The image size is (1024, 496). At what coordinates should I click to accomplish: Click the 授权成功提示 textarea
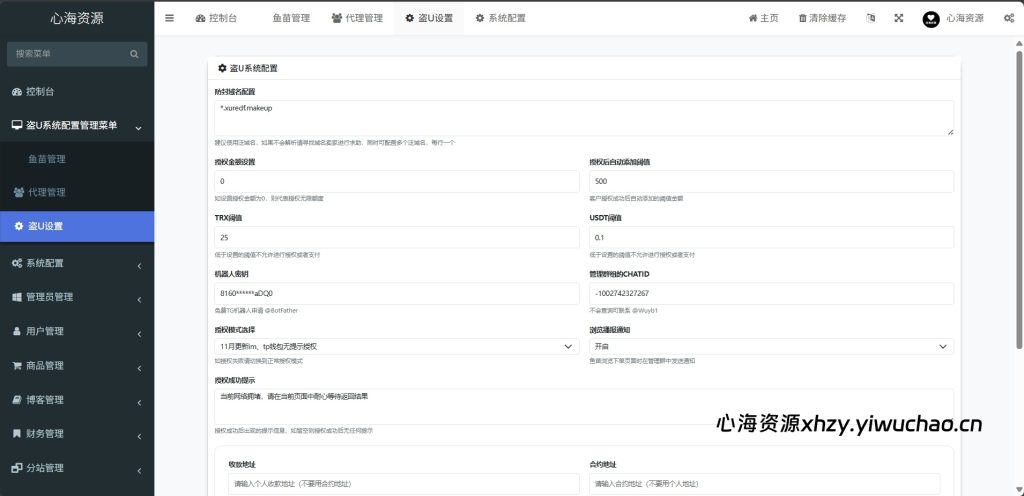pyautogui.click(x=584, y=407)
